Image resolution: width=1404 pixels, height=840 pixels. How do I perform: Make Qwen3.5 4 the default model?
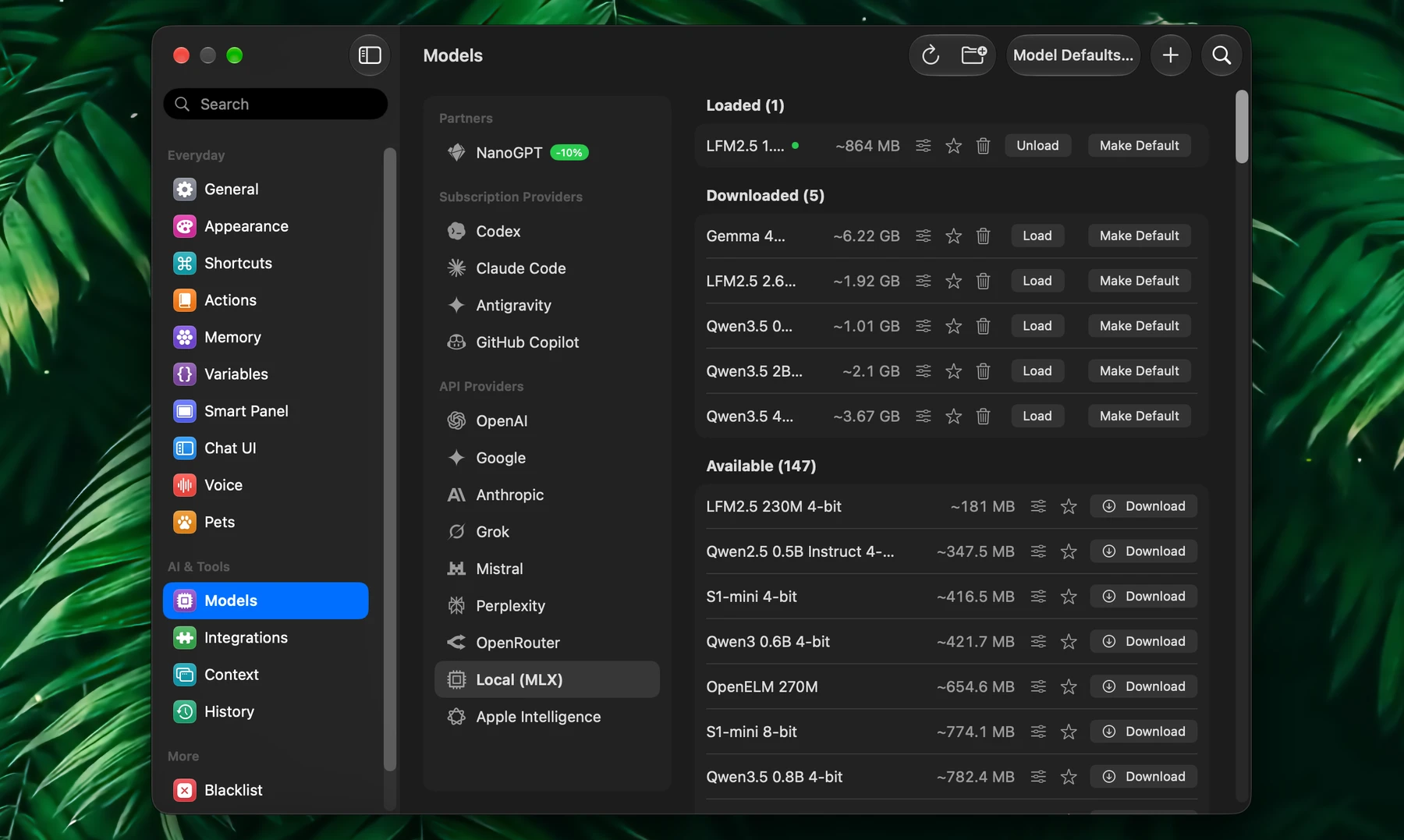pos(1139,416)
